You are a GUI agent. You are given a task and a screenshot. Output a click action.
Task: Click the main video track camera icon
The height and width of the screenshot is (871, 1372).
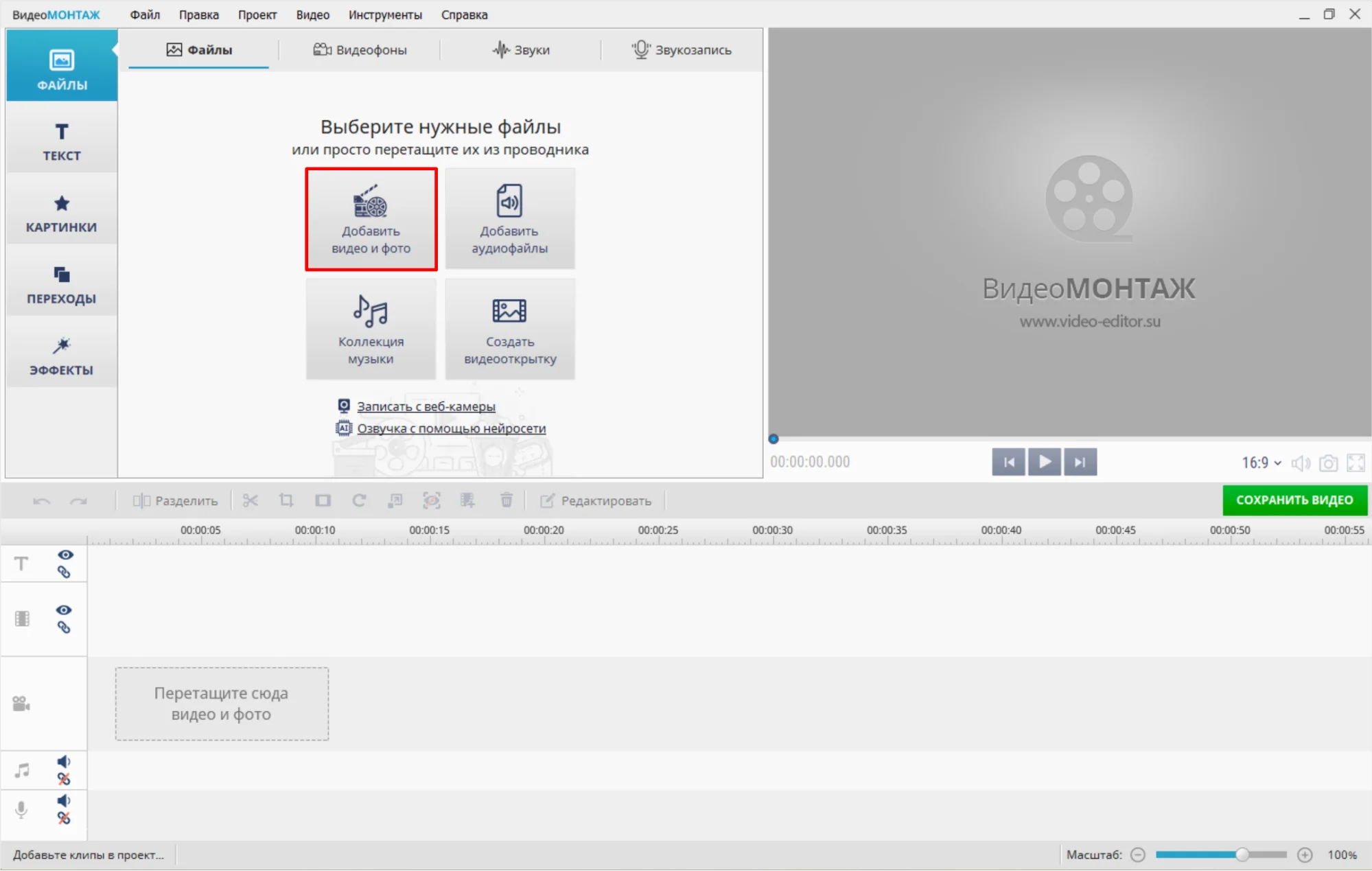point(21,704)
